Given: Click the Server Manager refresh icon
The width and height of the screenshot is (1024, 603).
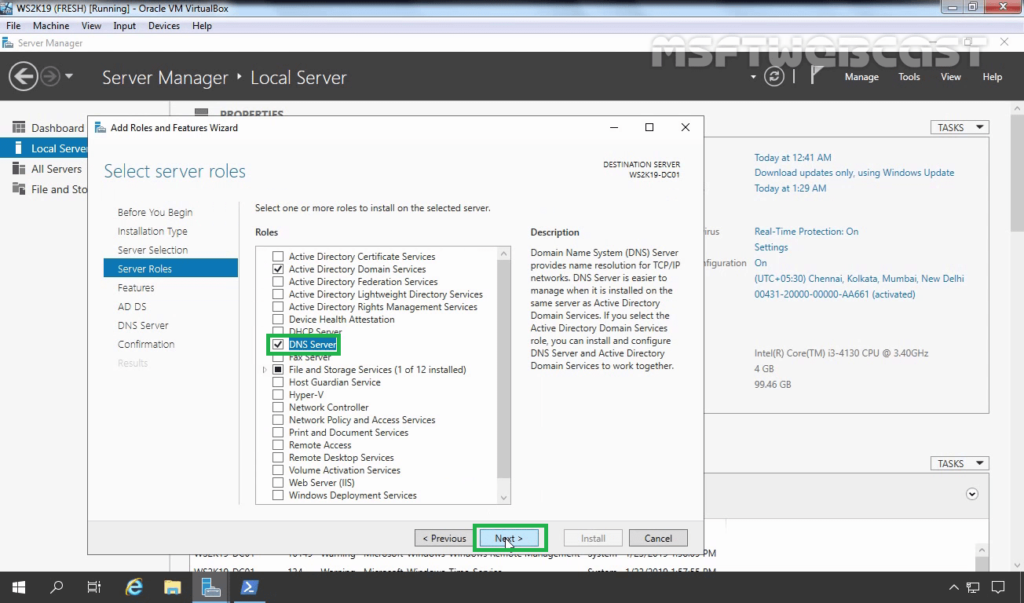Looking at the screenshot, I should tap(774, 76).
